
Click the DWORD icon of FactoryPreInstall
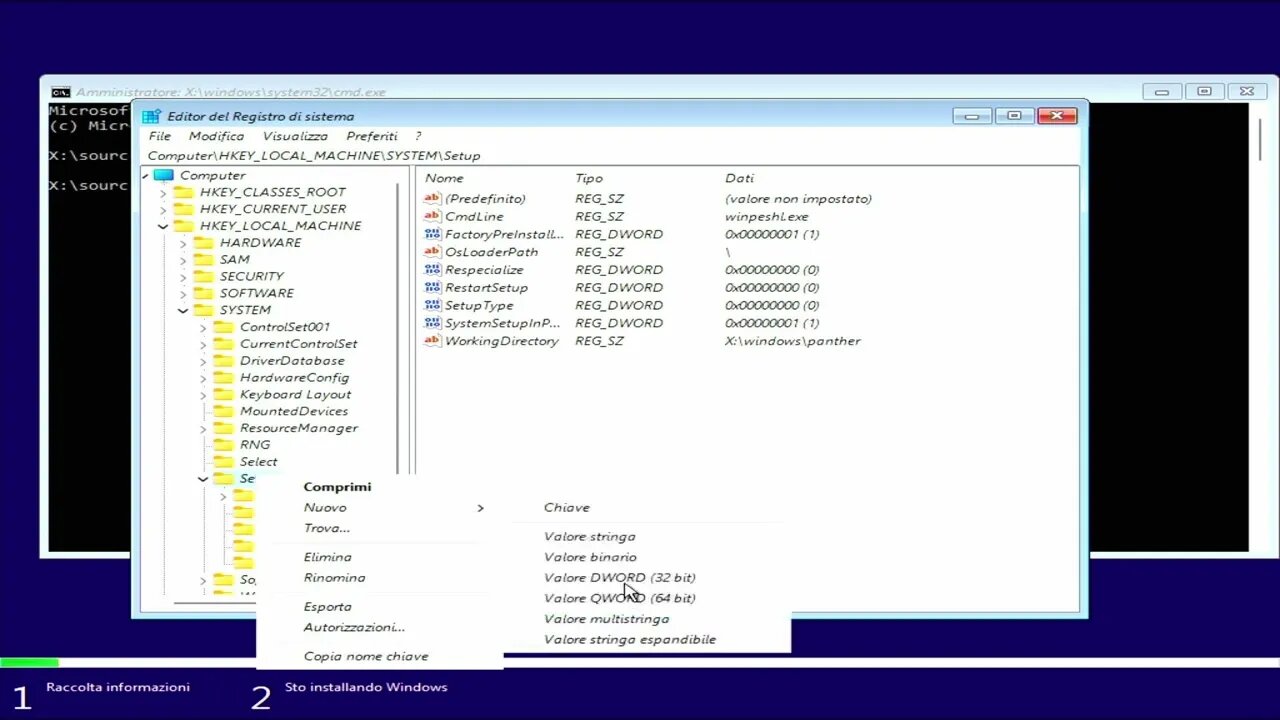(432, 234)
